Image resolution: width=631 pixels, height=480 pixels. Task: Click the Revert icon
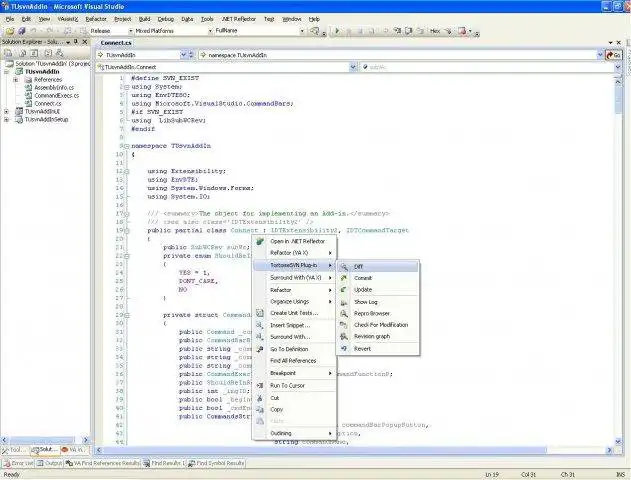[x=344, y=349]
